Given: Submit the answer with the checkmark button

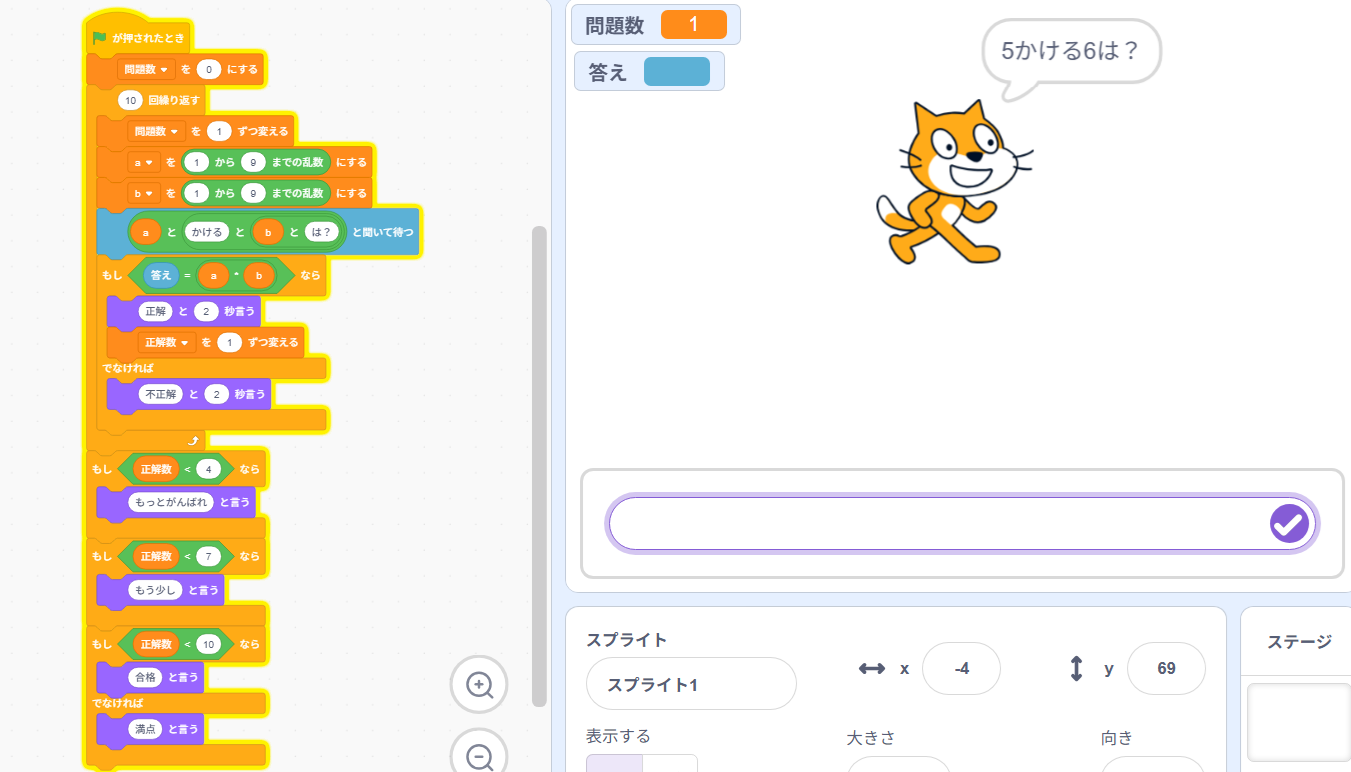Looking at the screenshot, I should tap(1289, 522).
